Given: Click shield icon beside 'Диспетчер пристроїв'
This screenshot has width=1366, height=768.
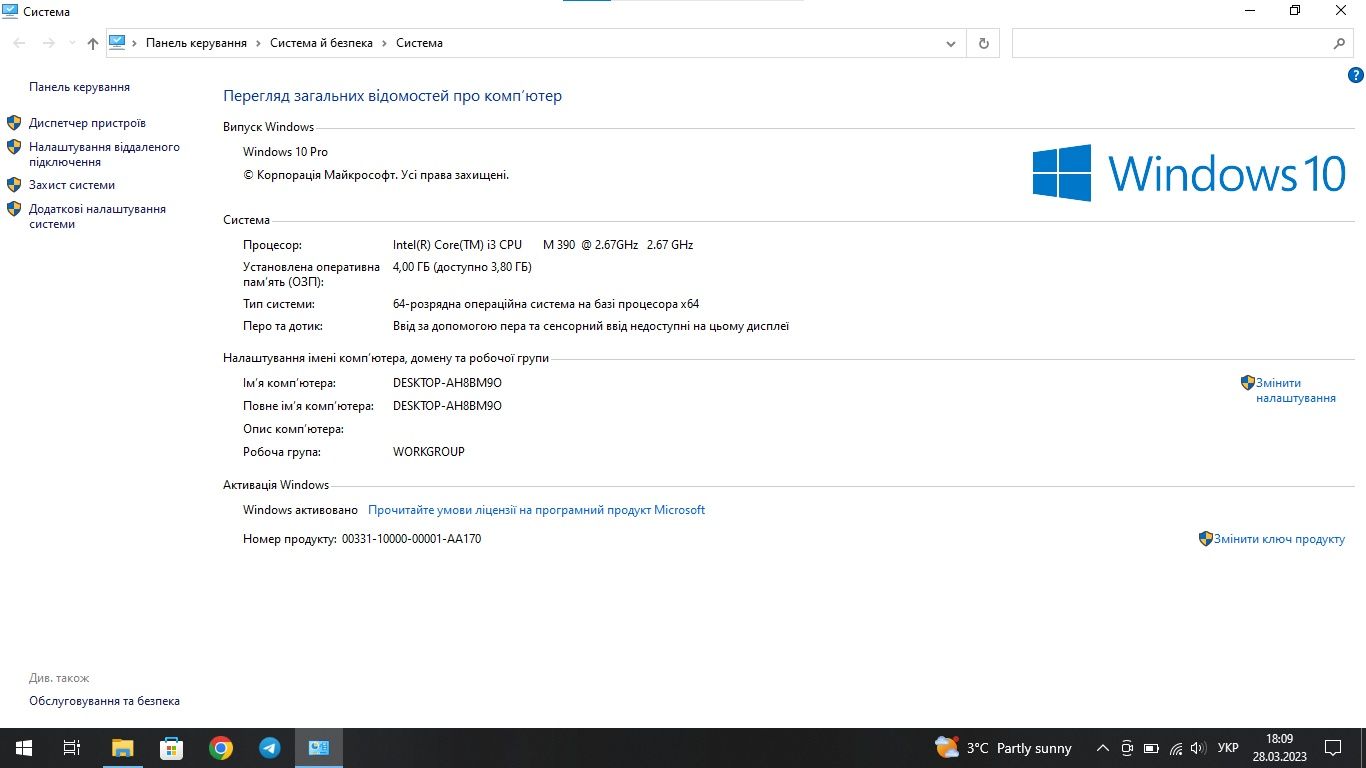Looking at the screenshot, I should [x=14, y=123].
